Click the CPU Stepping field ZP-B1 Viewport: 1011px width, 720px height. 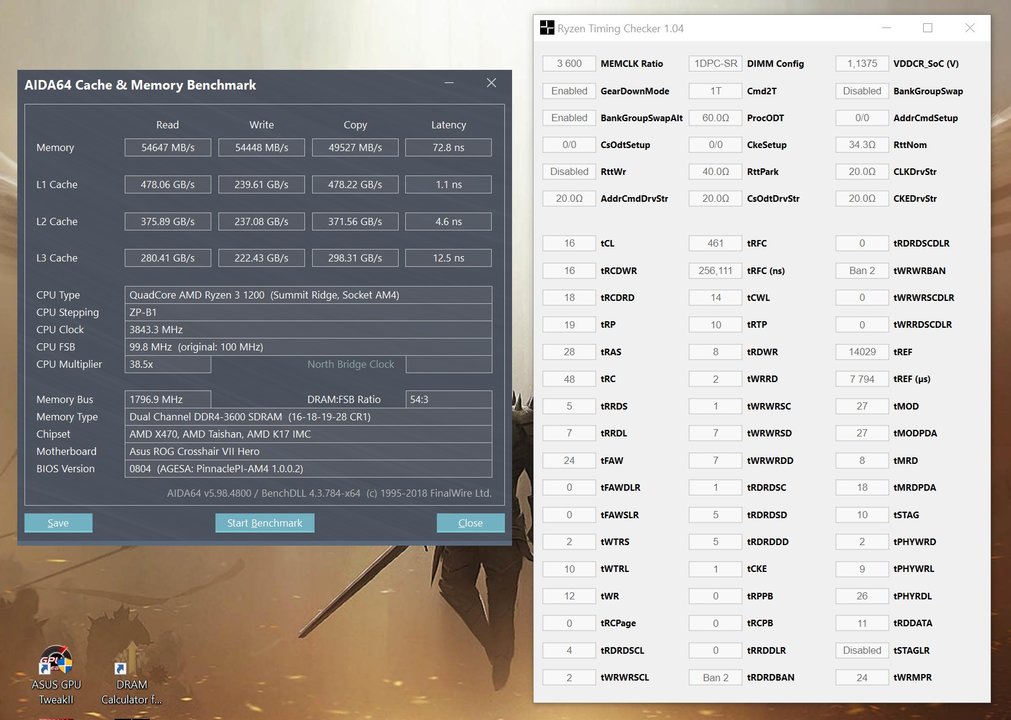(x=308, y=313)
